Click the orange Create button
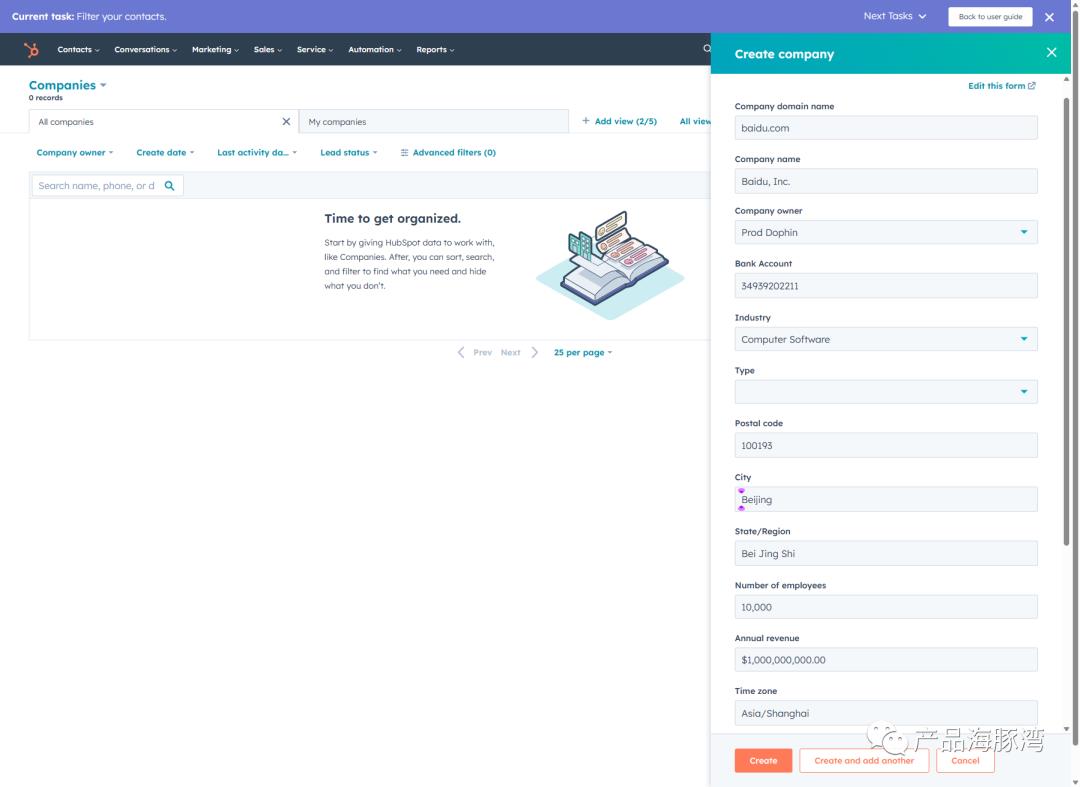The height and width of the screenshot is (787, 1080). 763,760
